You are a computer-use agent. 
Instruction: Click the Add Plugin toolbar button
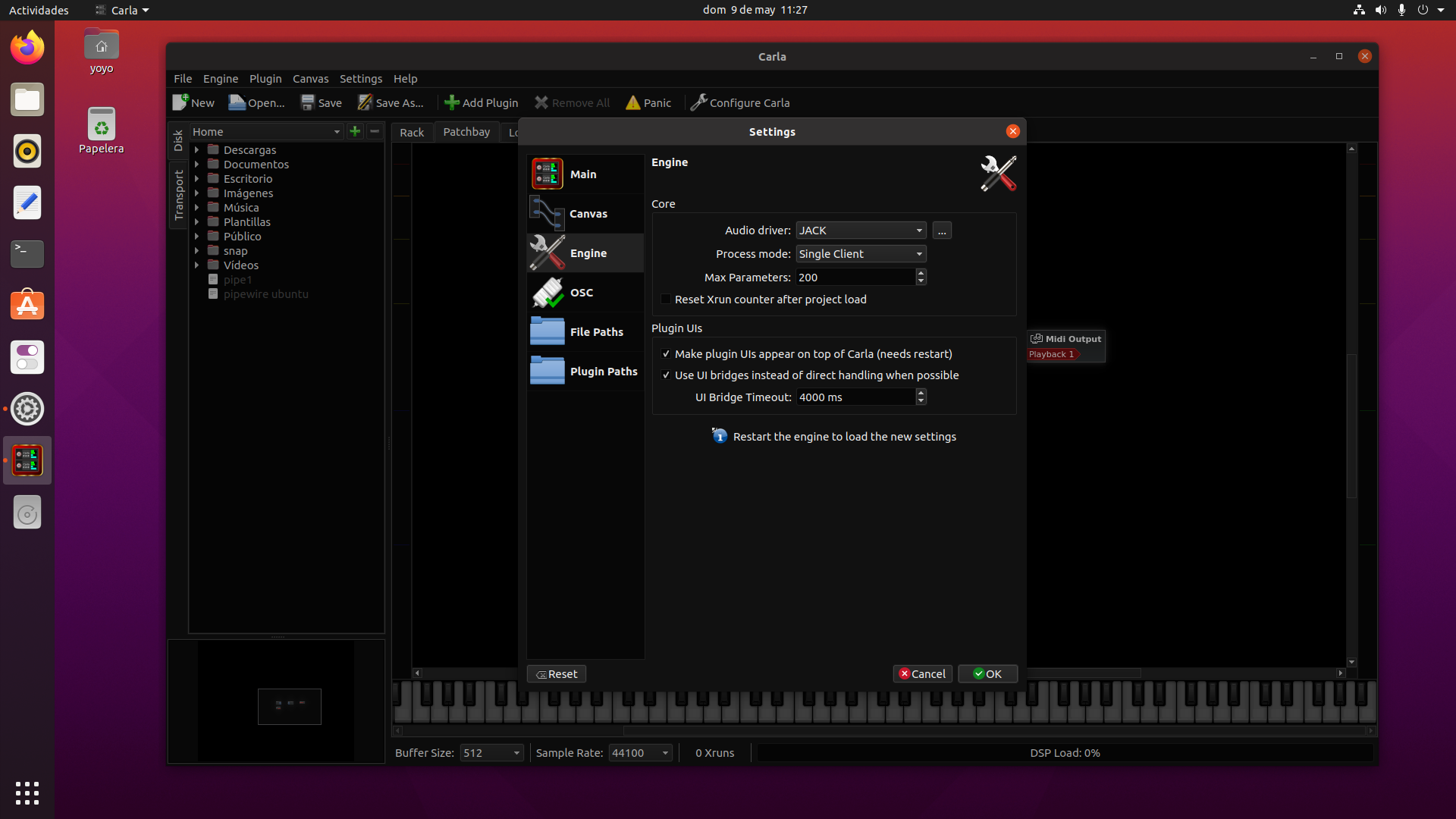click(482, 102)
